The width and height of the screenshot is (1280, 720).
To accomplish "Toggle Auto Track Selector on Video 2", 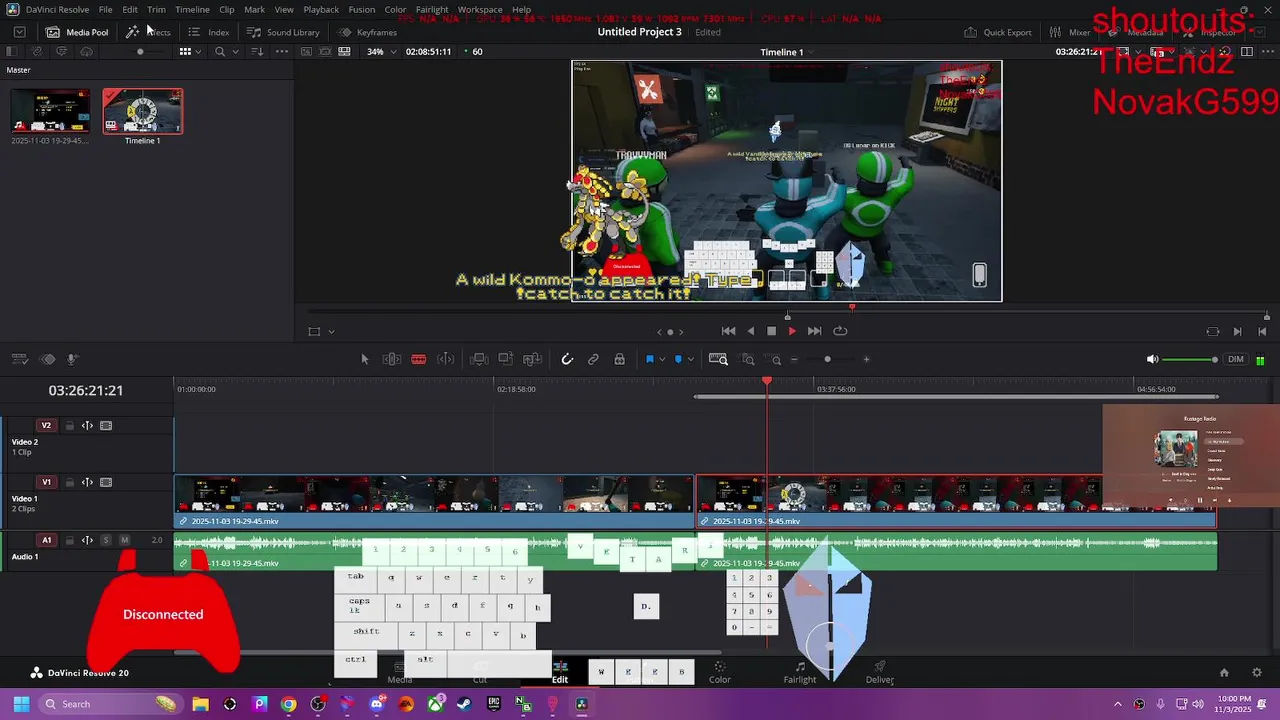I will [87, 425].
